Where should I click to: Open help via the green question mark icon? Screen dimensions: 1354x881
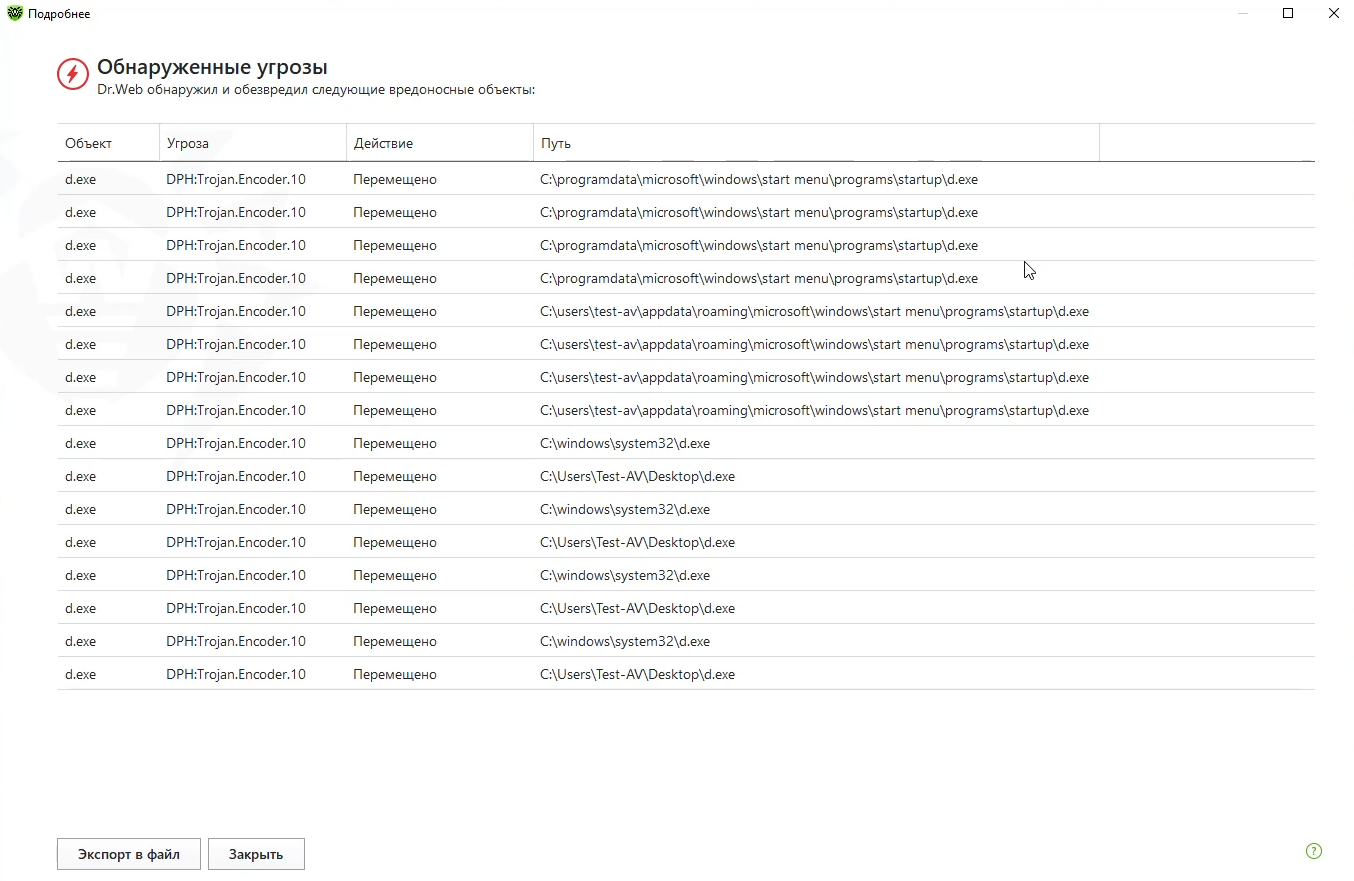(x=1314, y=851)
